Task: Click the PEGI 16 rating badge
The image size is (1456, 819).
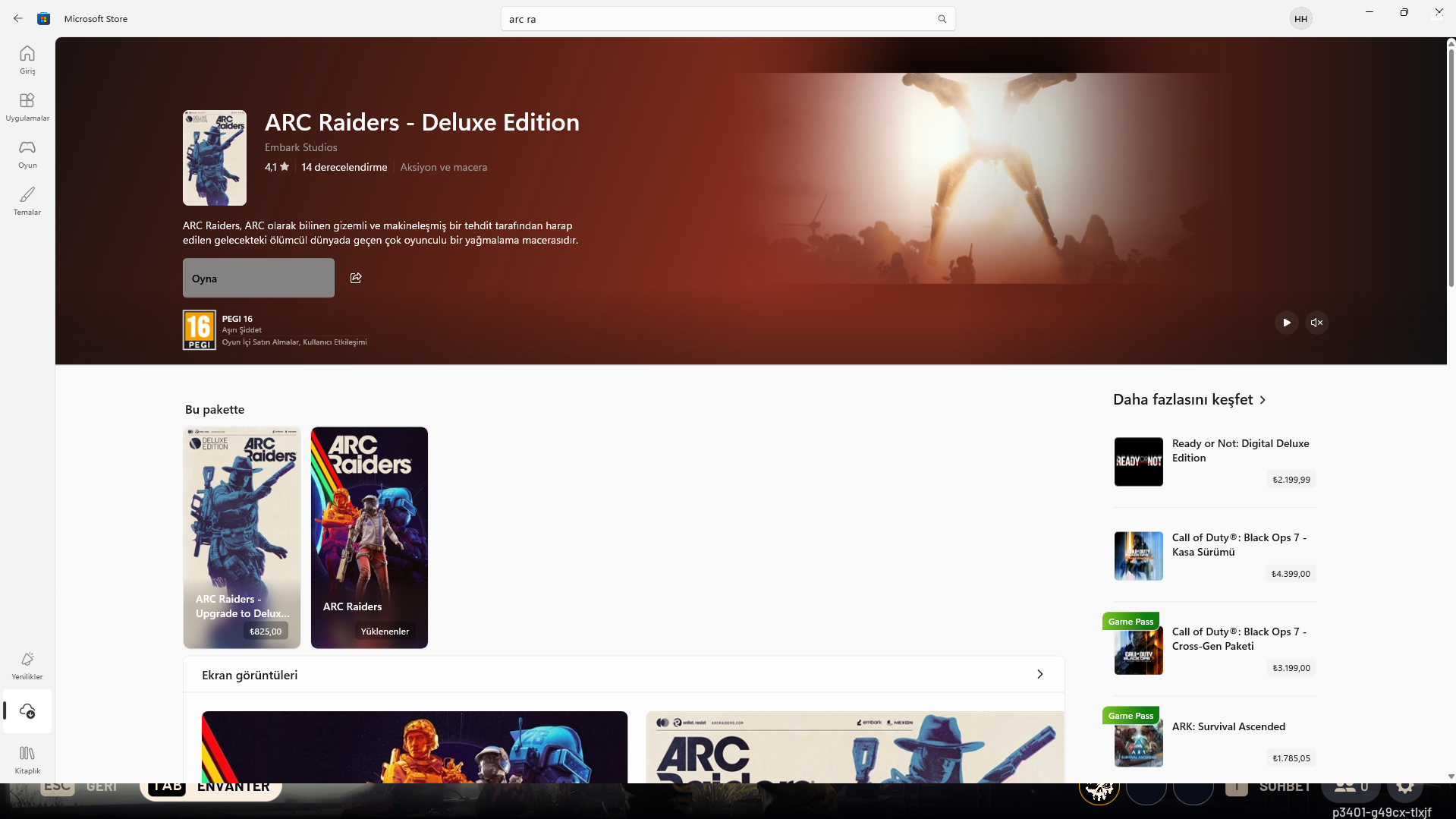Action: 200,330
